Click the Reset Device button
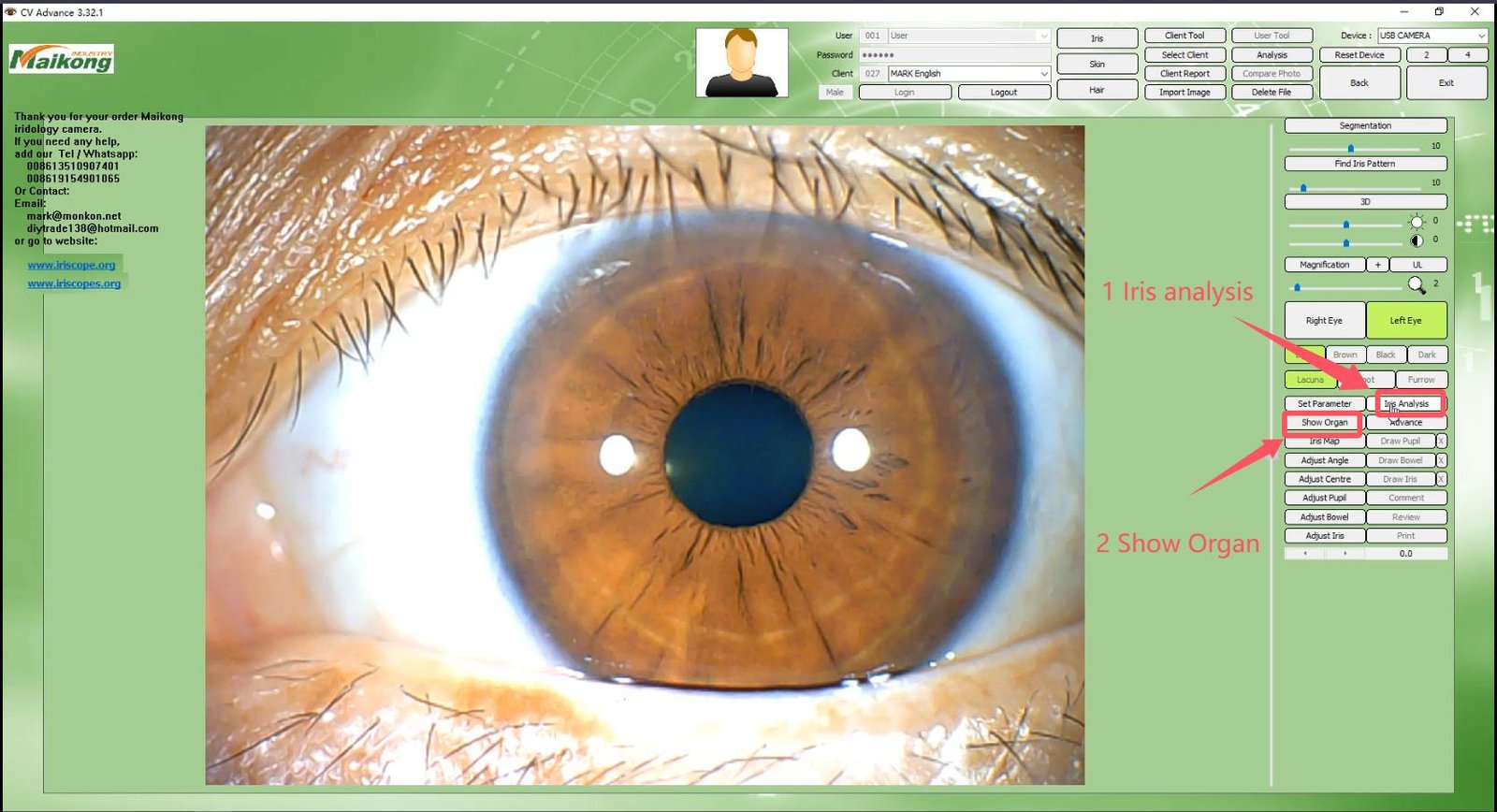The width and height of the screenshot is (1497, 812). (1359, 55)
